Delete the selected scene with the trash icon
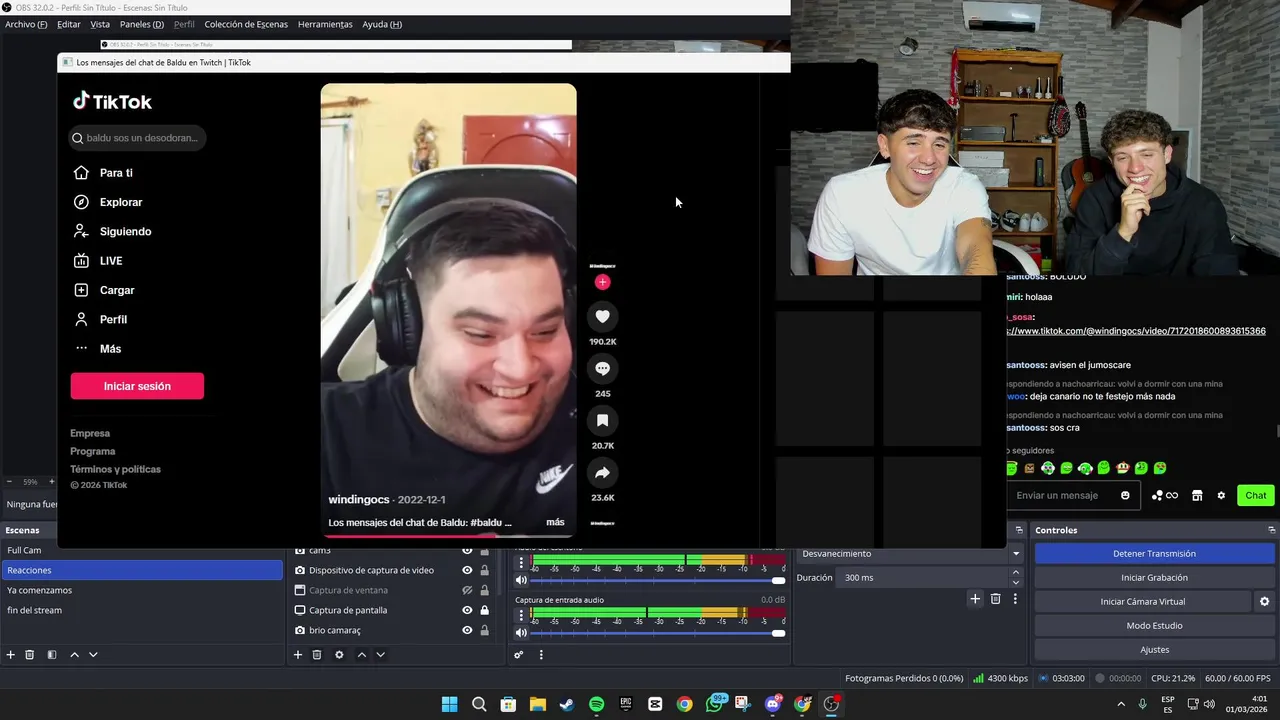Viewport: 1280px width, 720px height. [30, 655]
